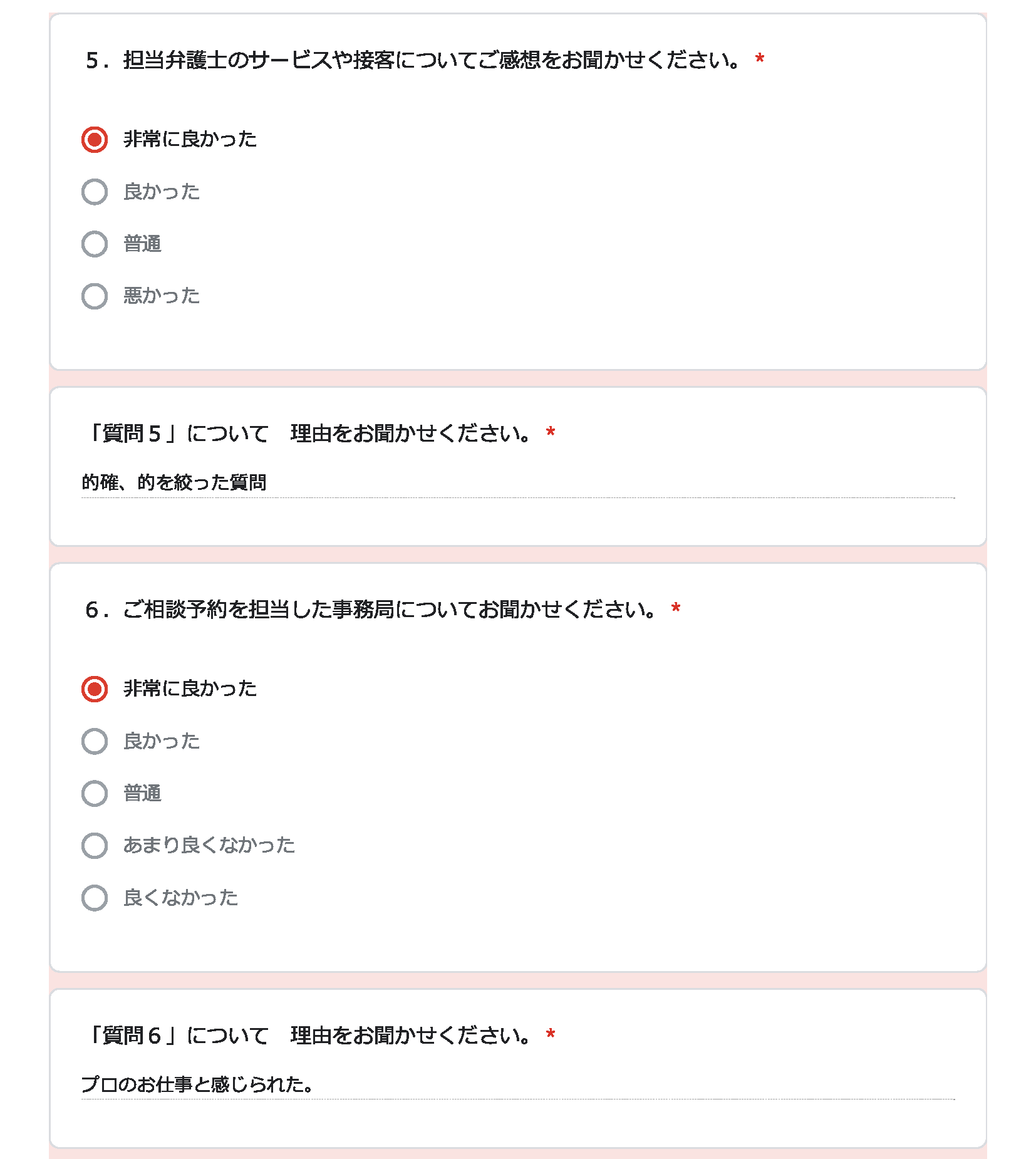Click question 6 title about 事務局
This screenshot has width=1036, height=1159.
pyautogui.click(x=371, y=610)
